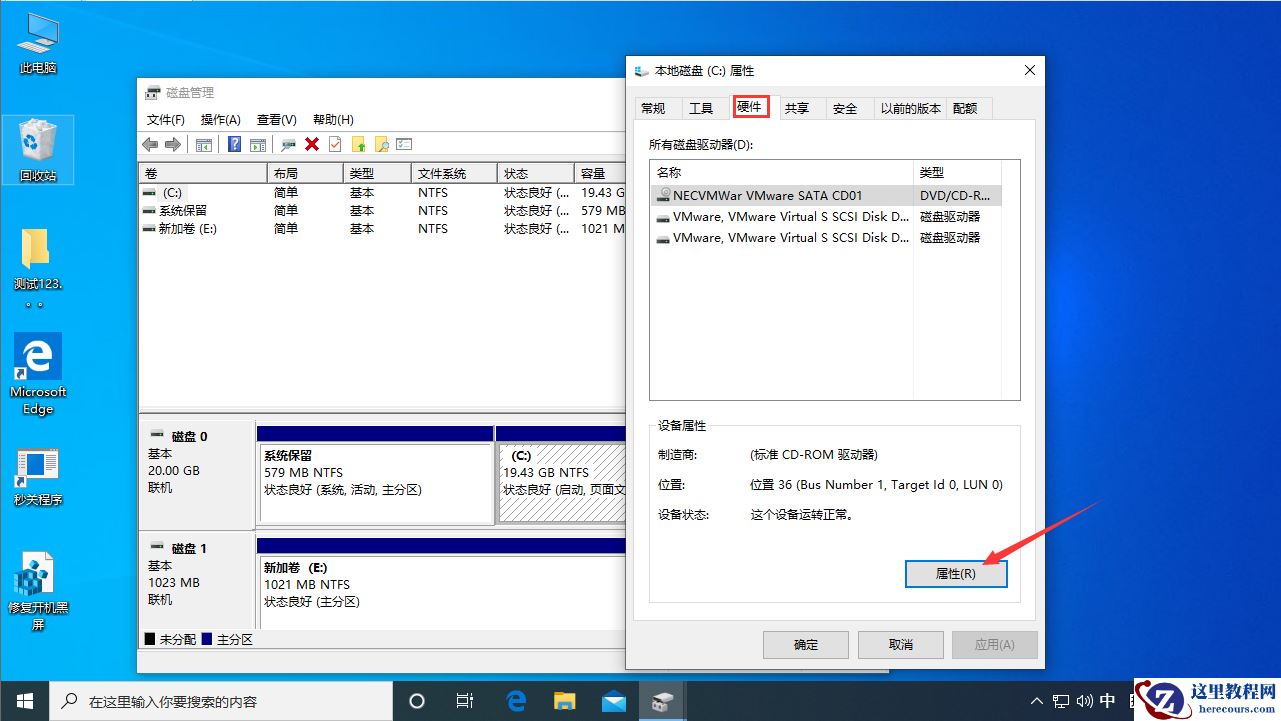Open the 操作(A) menu
The height and width of the screenshot is (721, 1281).
pyautogui.click(x=220, y=119)
